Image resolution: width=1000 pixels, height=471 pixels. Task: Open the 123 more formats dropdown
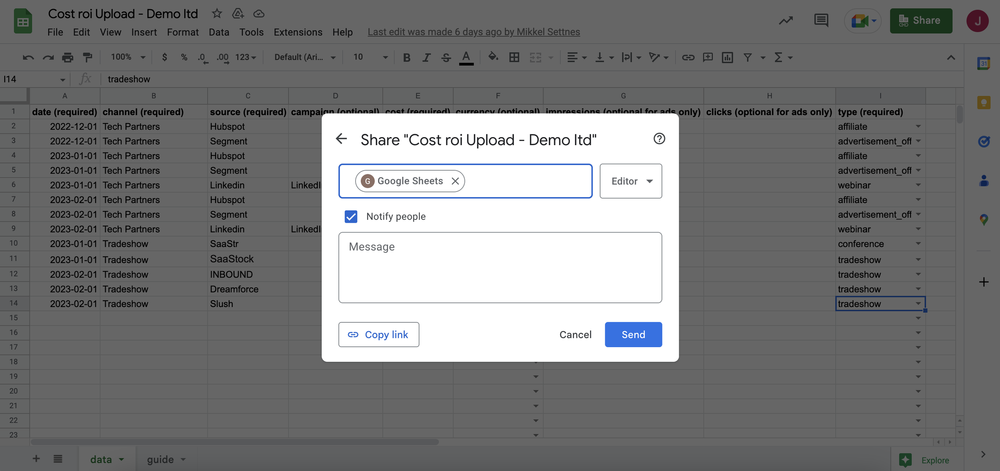(246, 57)
